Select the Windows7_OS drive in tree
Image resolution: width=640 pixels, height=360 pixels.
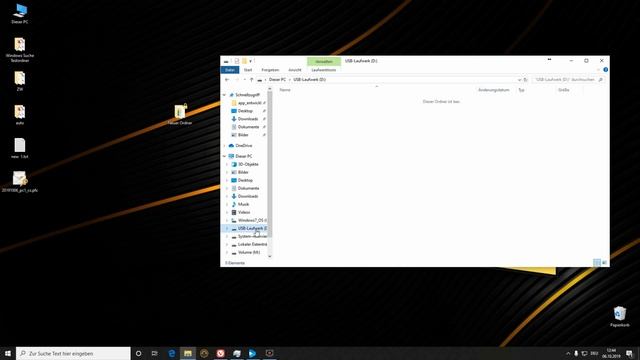click(252, 220)
